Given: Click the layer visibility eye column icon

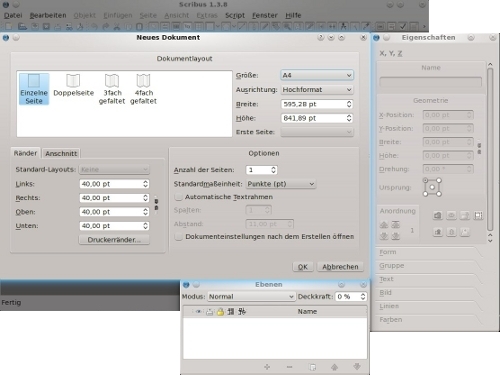Looking at the screenshot, I should 198,312.
